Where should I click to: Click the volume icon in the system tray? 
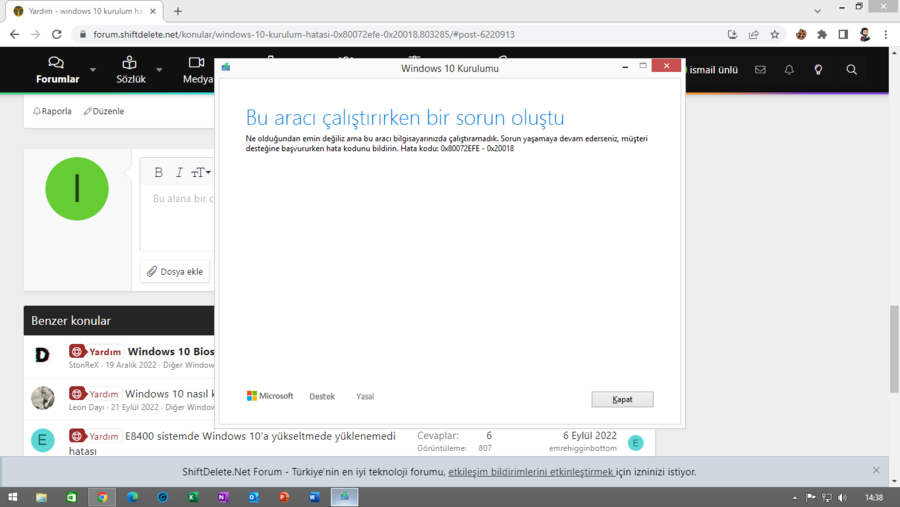(842, 498)
